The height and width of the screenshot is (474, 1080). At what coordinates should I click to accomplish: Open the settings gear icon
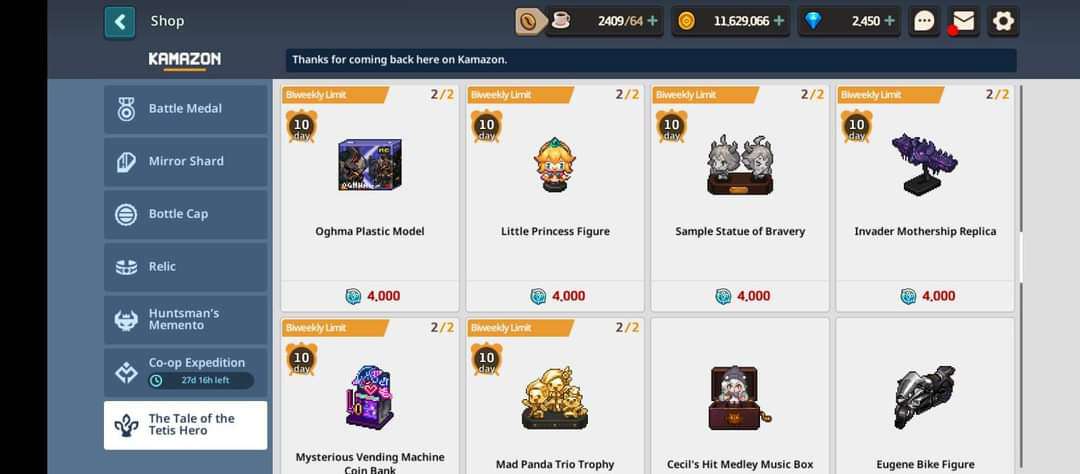[x=1003, y=21]
